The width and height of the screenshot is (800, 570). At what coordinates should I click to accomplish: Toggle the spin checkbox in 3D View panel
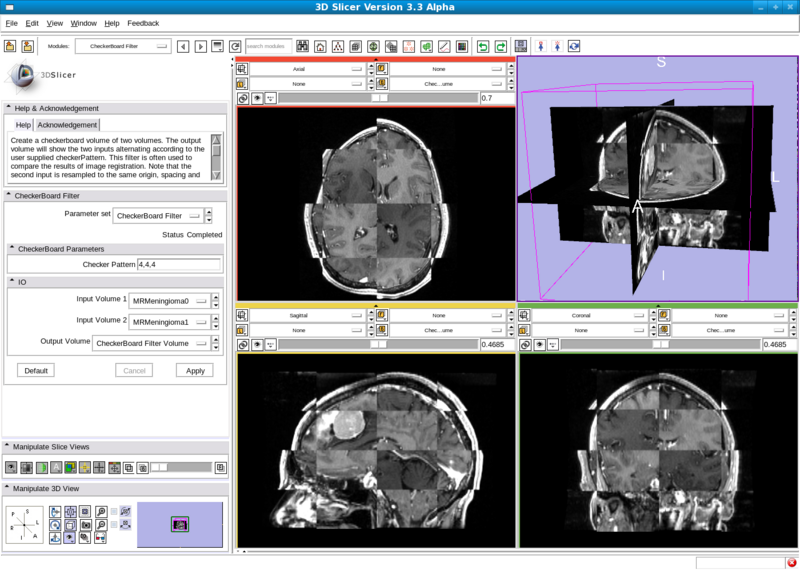coord(114,512)
